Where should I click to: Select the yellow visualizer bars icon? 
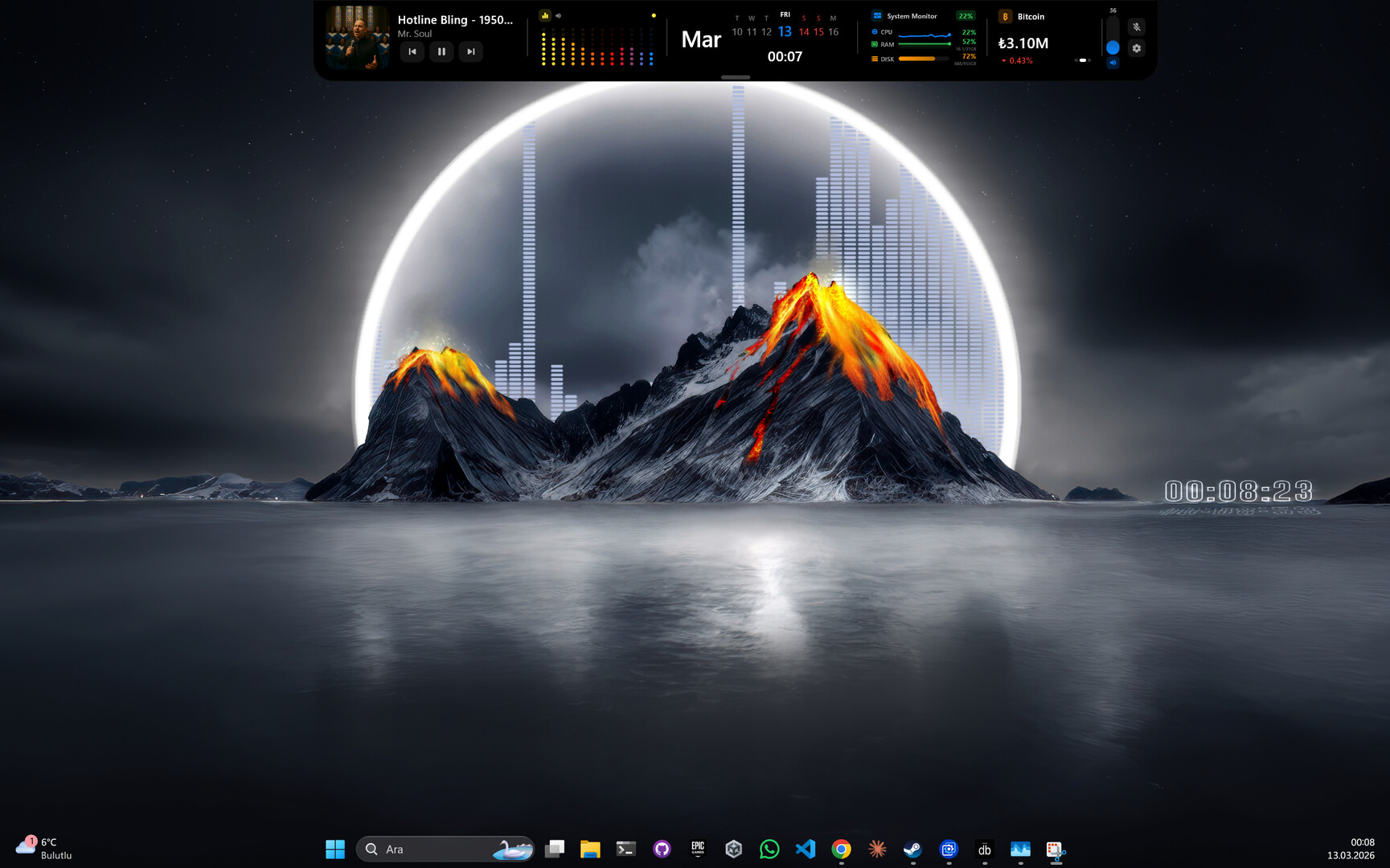pyautogui.click(x=545, y=15)
